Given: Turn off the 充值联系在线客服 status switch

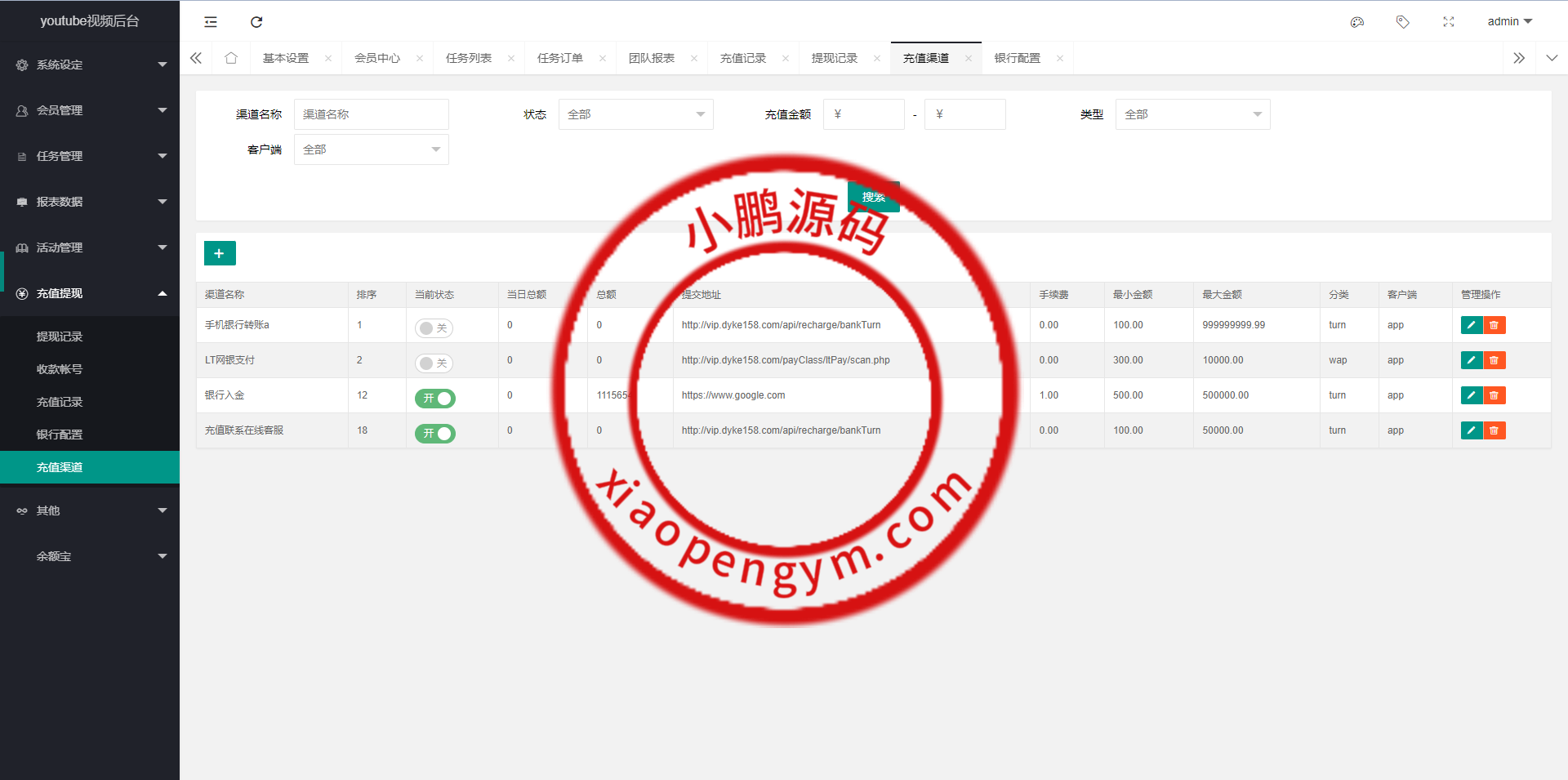Looking at the screenshot, I should tap(435, 434).
